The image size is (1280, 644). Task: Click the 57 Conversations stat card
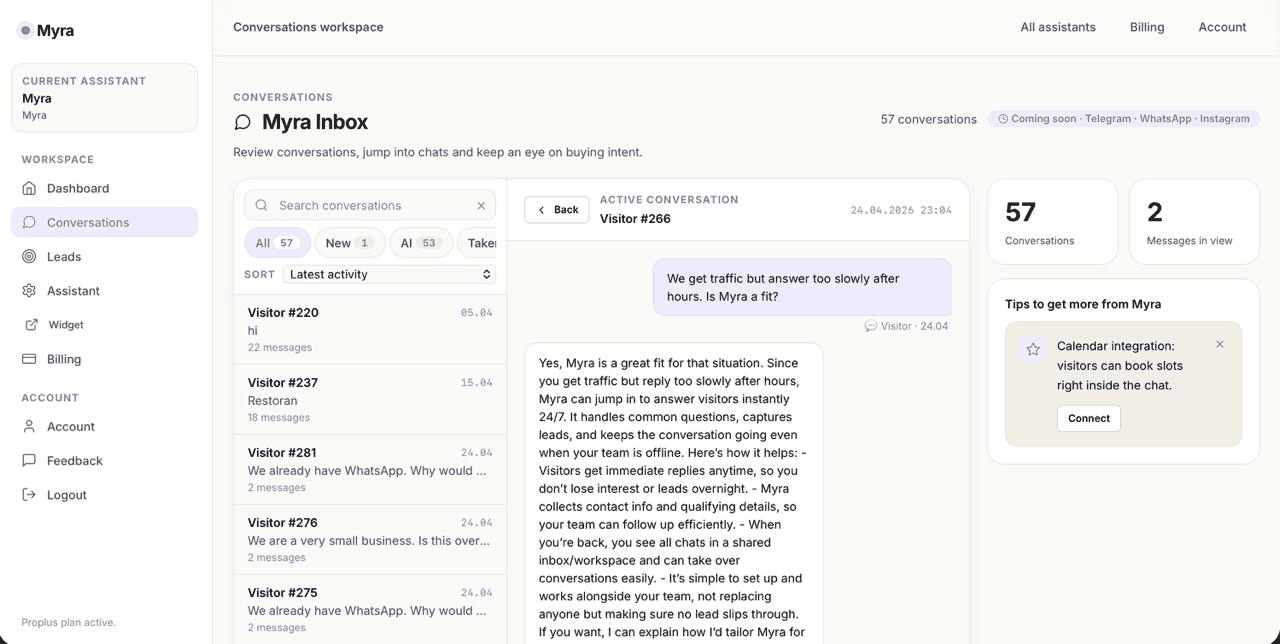click(x=1053, y=222)
